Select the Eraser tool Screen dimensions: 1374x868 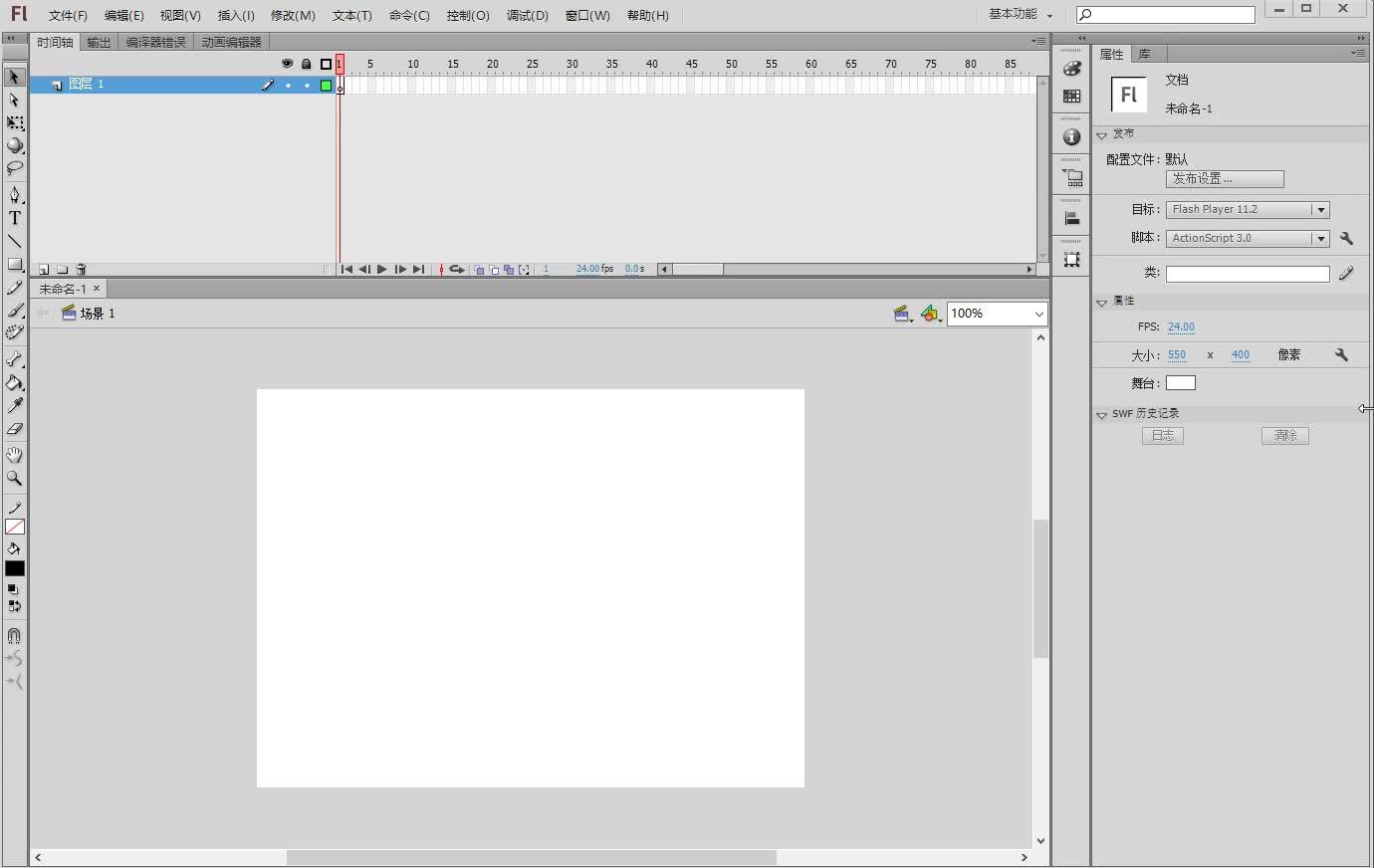[x=14, y=429]
